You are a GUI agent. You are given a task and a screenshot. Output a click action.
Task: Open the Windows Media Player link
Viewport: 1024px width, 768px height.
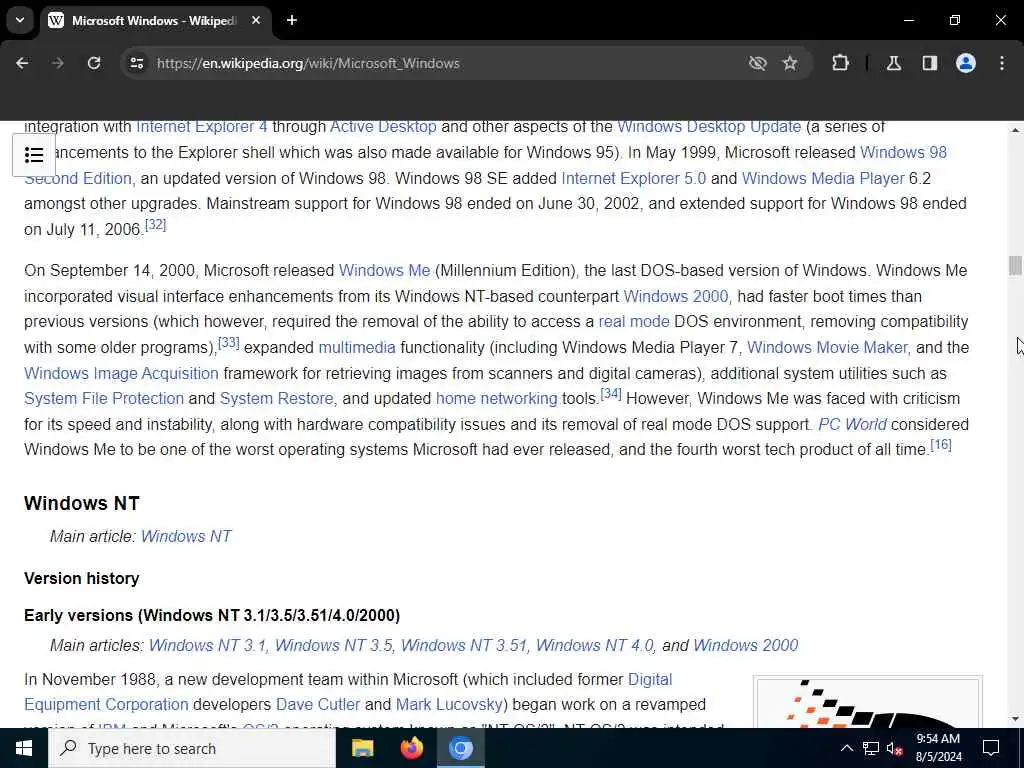coord(823,178)
